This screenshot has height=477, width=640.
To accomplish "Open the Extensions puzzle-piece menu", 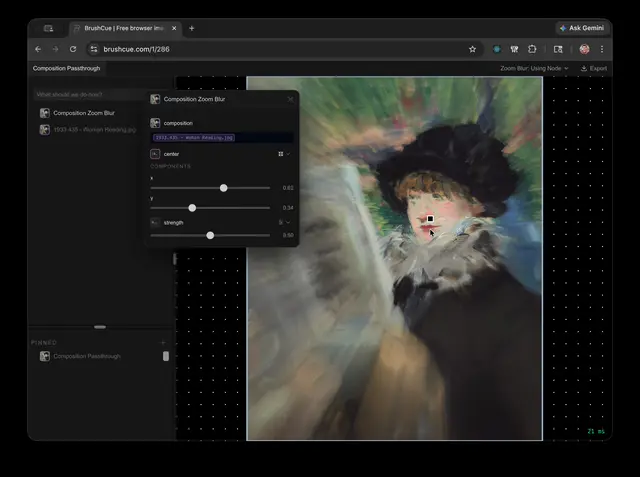I will pos(532,49).
